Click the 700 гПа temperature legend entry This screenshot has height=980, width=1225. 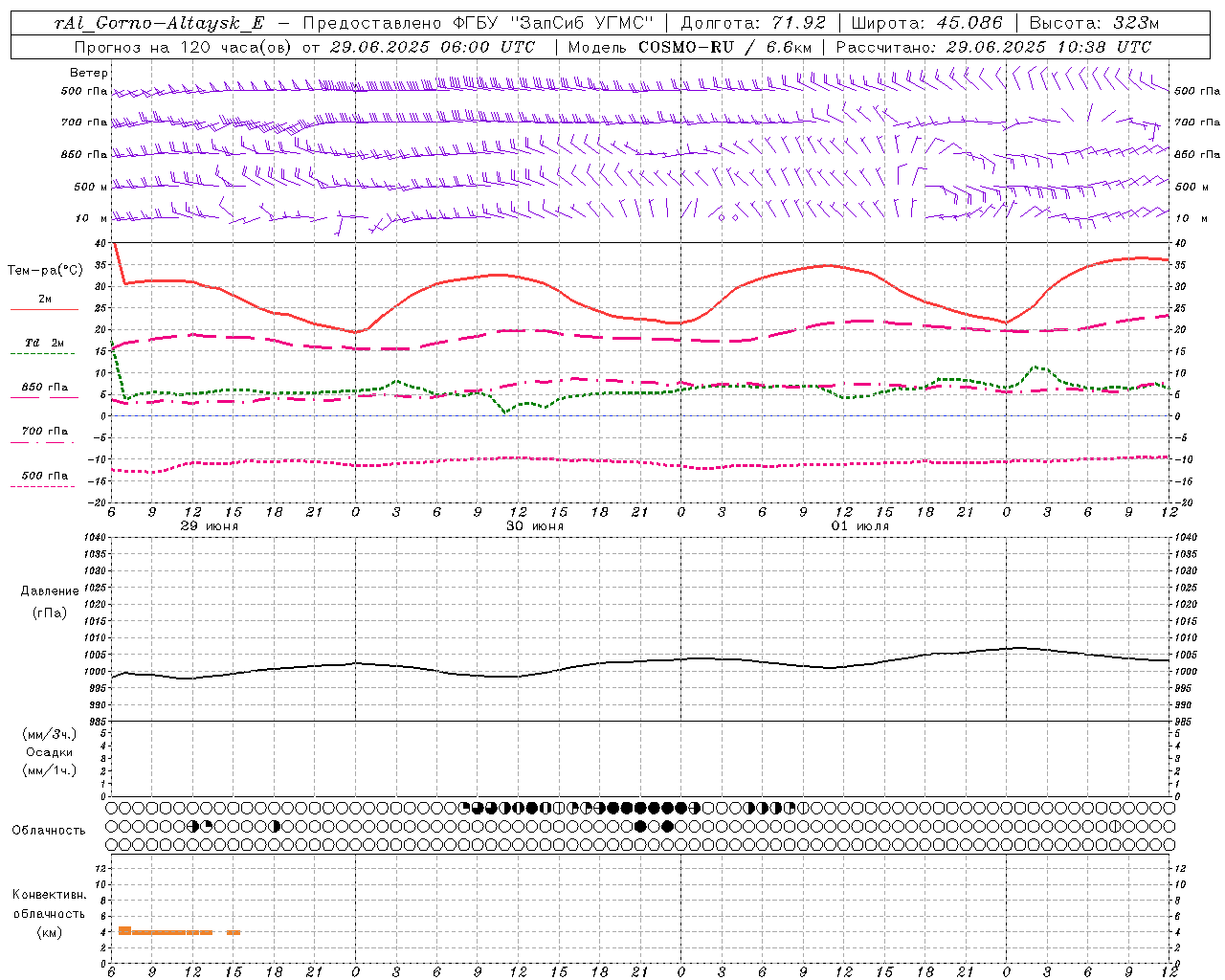click(x=45, y=432)
